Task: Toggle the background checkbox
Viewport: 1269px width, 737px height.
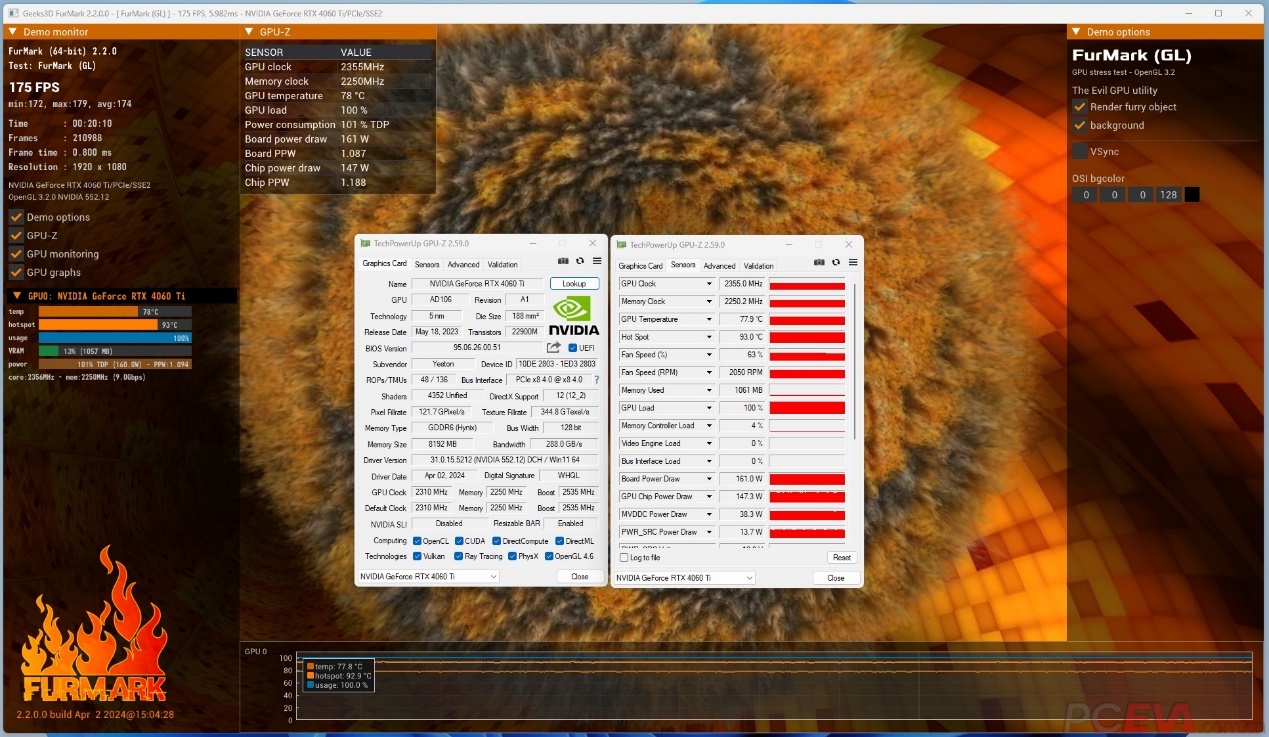Action: 1080,125
